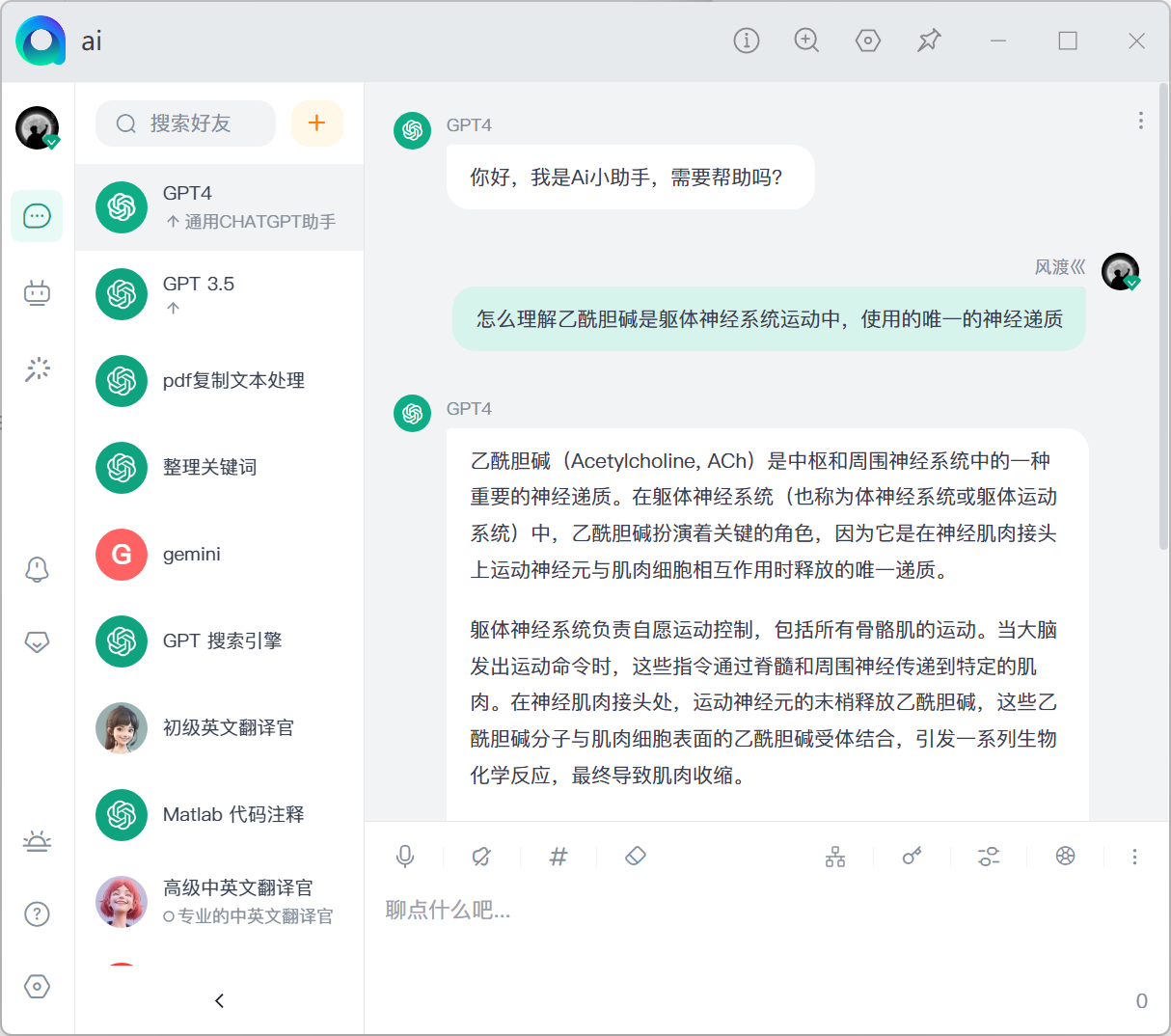Open the three-dot menu in input toolbar
The image size is (1171, 1036).
(x=1134, y=857)
